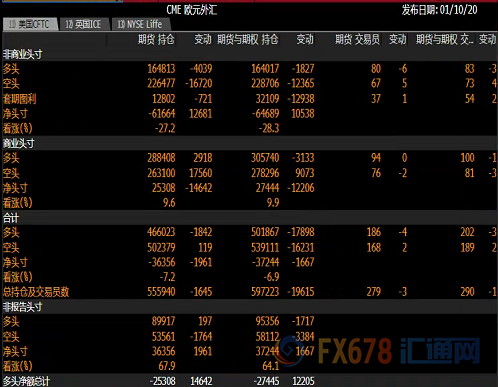Click the value 164813 in non-commercial longs
The height and width of the screenshot is (387, 498).
tap(161, 69)
